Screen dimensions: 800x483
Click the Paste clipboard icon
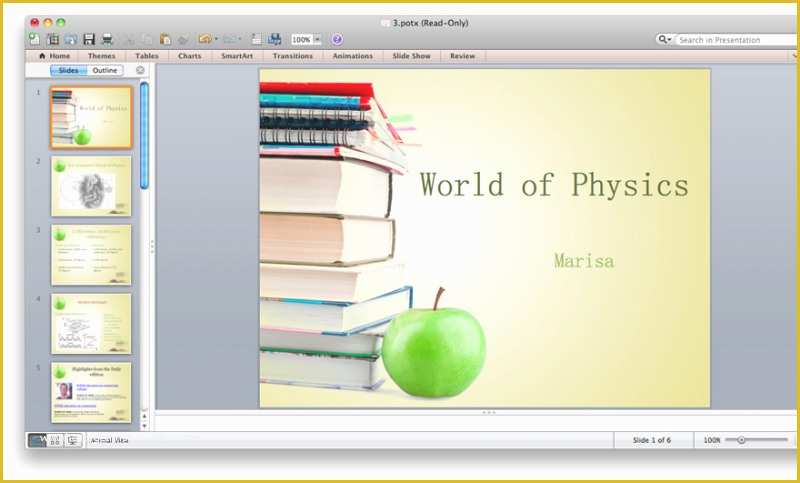(x=165, y=39)
